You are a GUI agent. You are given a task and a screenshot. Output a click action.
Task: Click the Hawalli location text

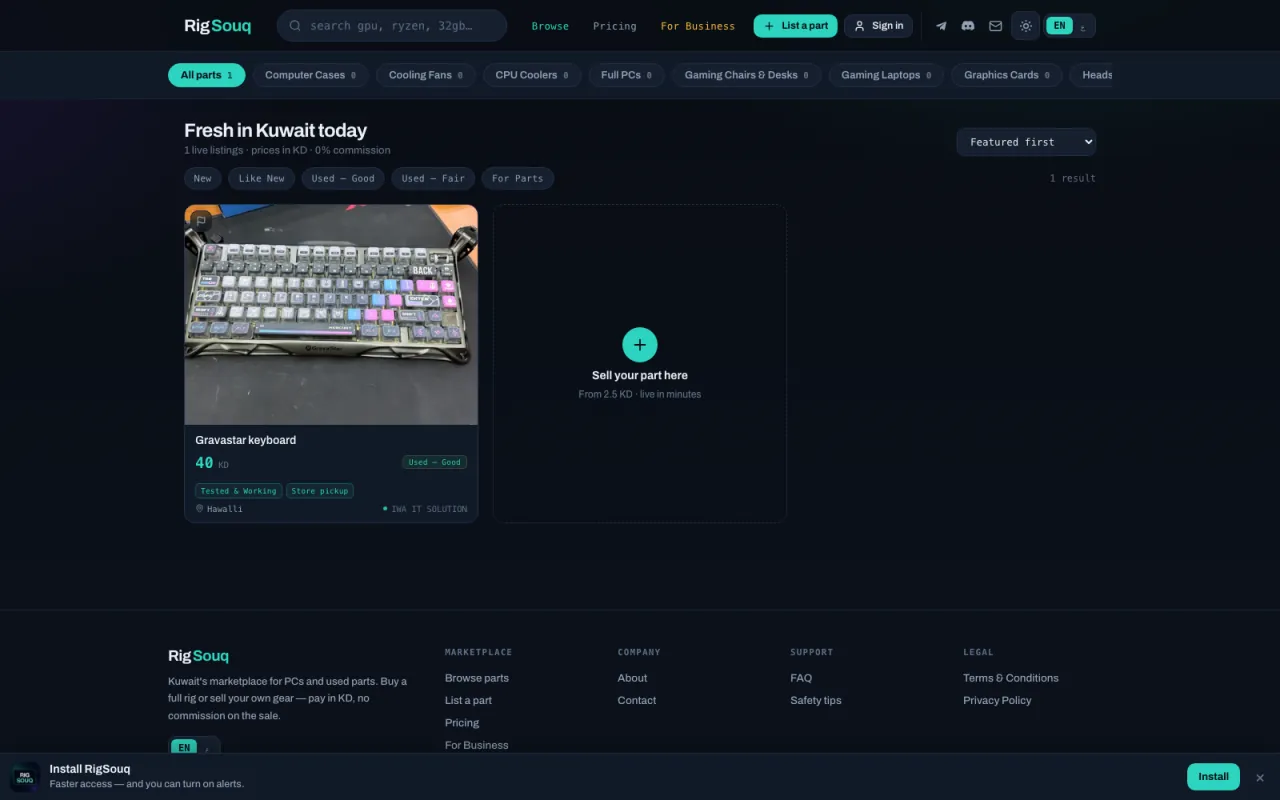coord(225,509)
